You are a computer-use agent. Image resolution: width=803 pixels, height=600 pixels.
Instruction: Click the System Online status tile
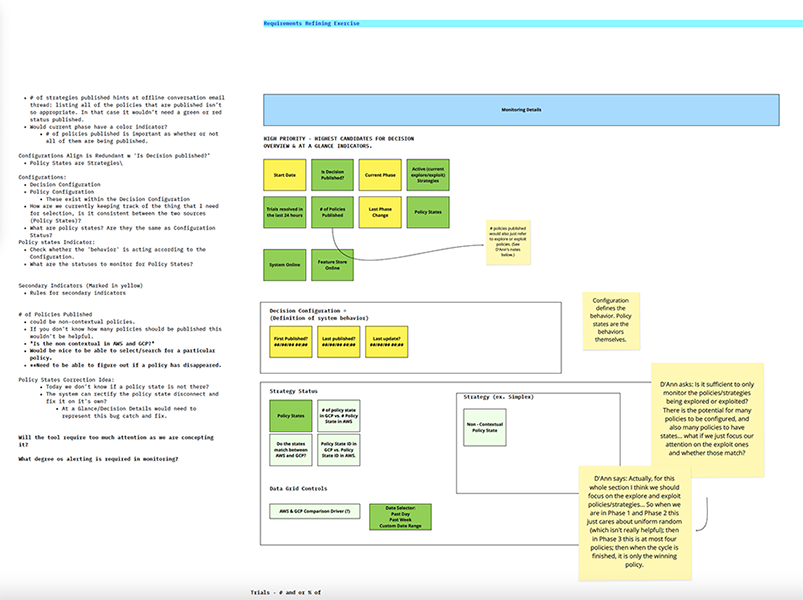tap(285, 264)
